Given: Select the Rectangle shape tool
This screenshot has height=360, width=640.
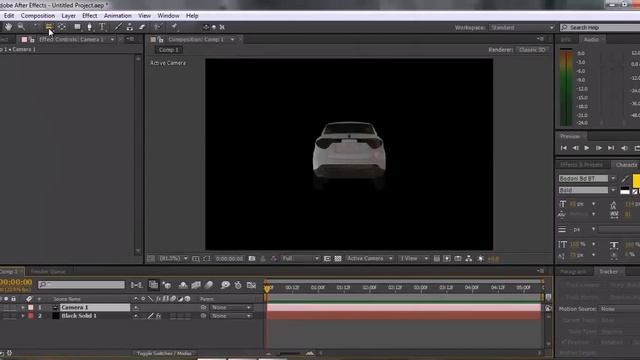Looking at the screenshot, I should click(77, 27).
